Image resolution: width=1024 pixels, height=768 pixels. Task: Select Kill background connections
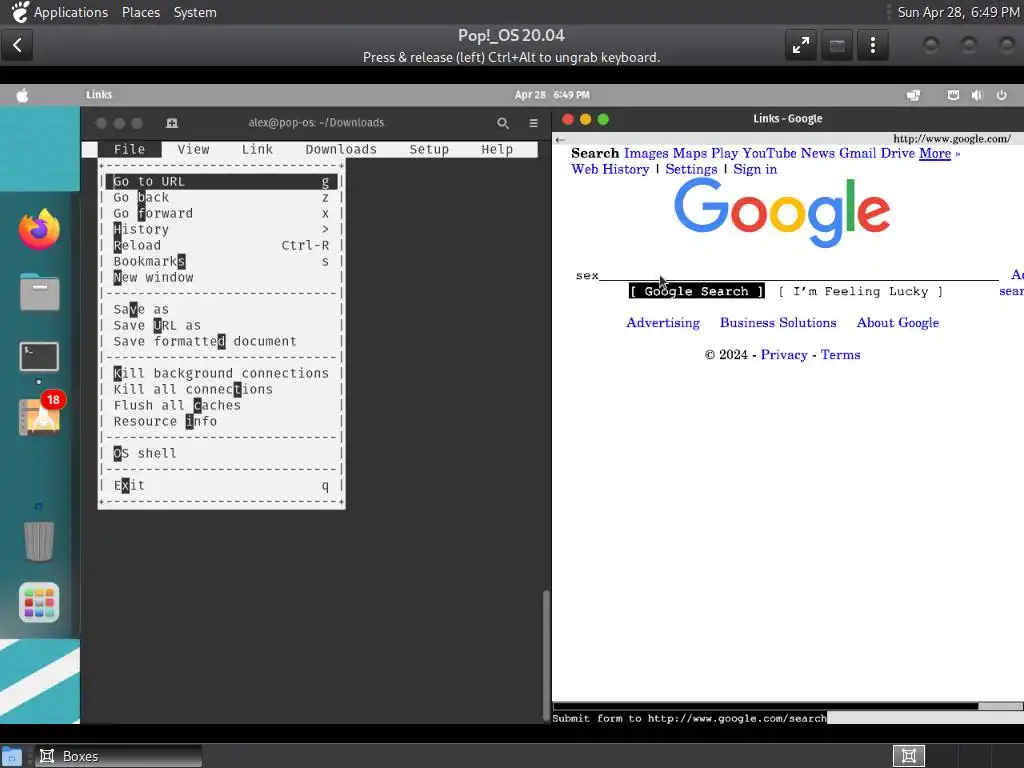click(x=221, y=374)
